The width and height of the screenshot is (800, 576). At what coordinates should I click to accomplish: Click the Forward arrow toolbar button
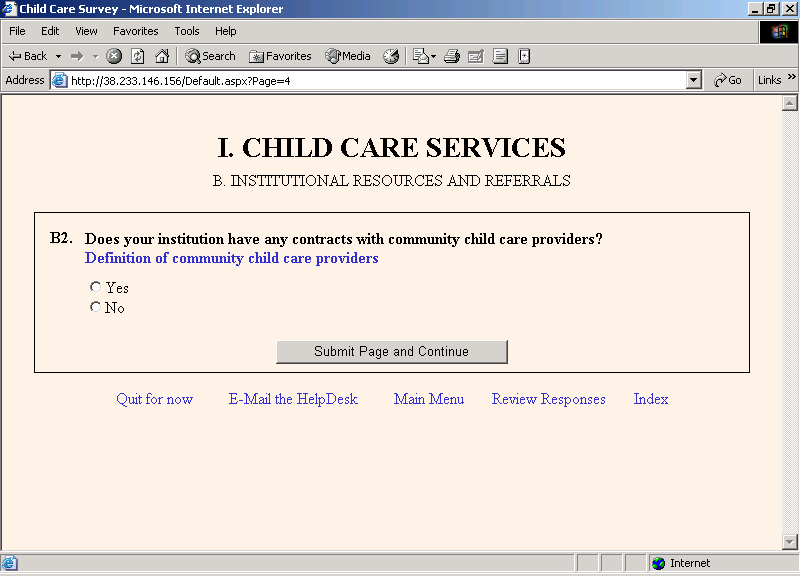[77, 56]
